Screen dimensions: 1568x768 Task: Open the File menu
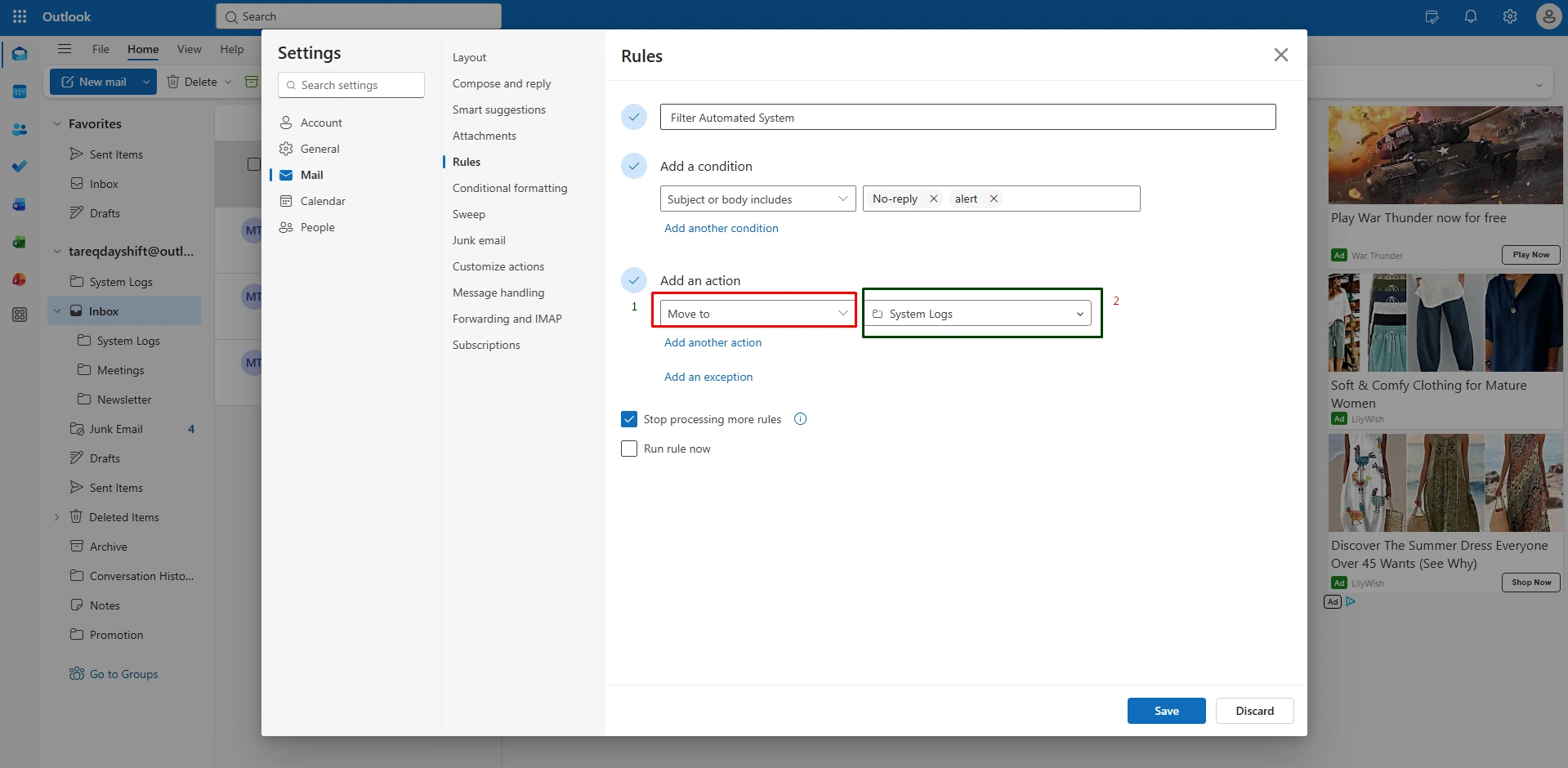[101, 49]
